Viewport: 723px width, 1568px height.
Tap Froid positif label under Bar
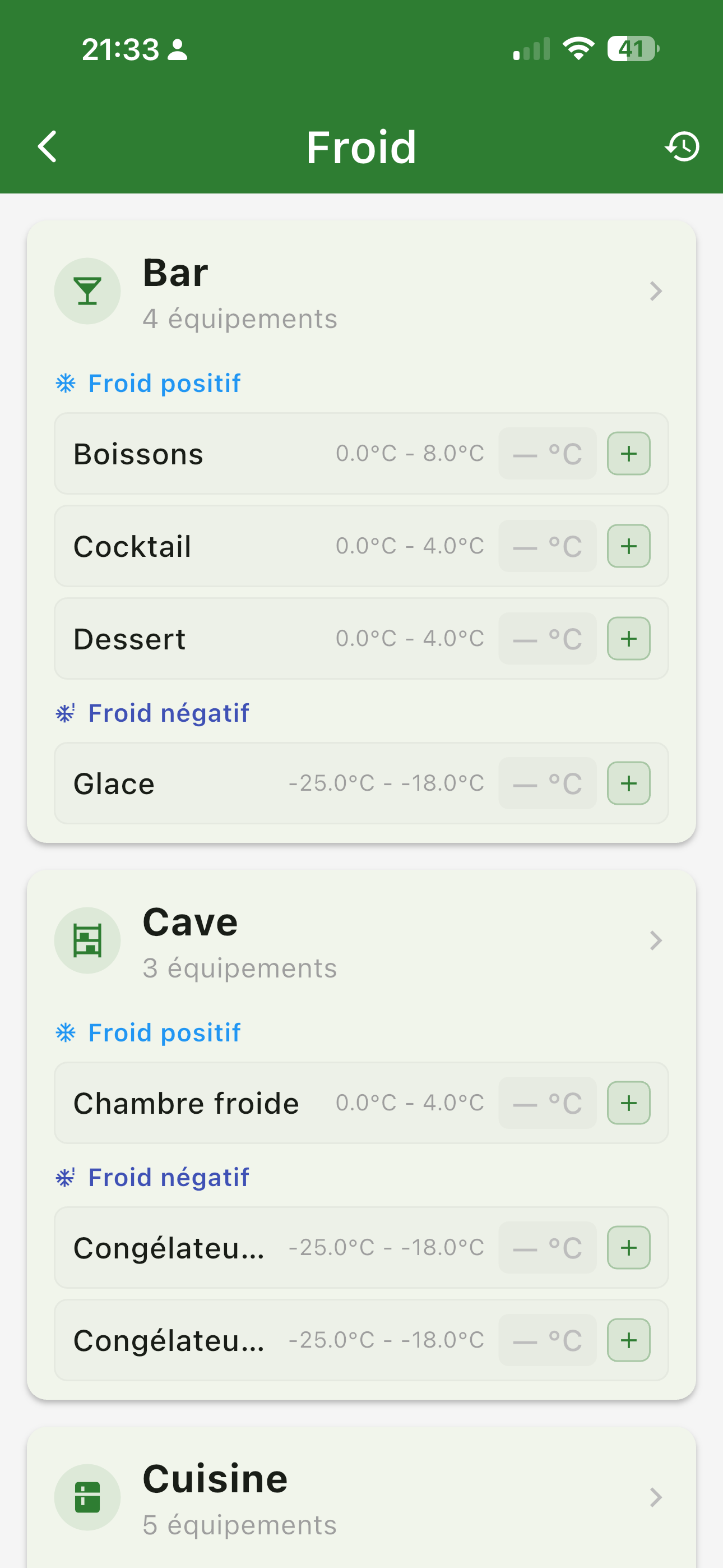coord(164,384)
